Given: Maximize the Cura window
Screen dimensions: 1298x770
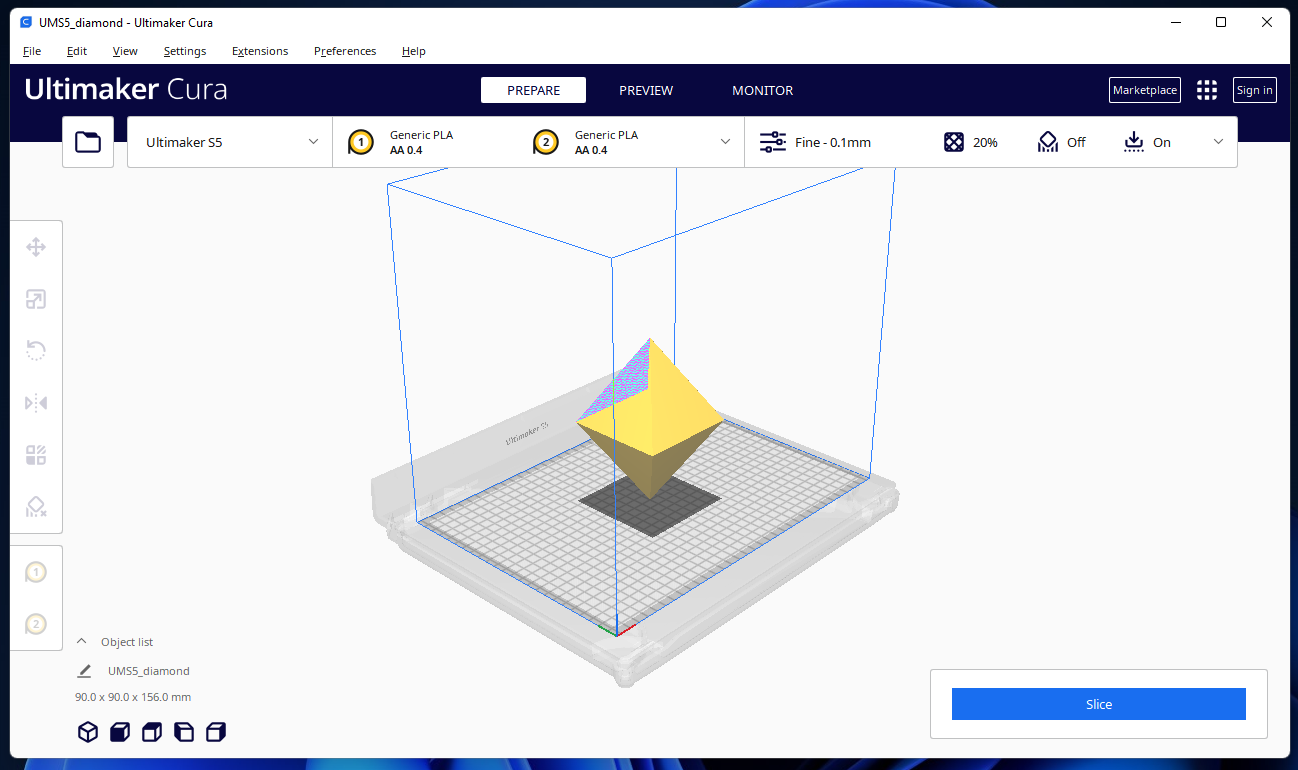Looking at the screenshot, I should point(1221,22).
